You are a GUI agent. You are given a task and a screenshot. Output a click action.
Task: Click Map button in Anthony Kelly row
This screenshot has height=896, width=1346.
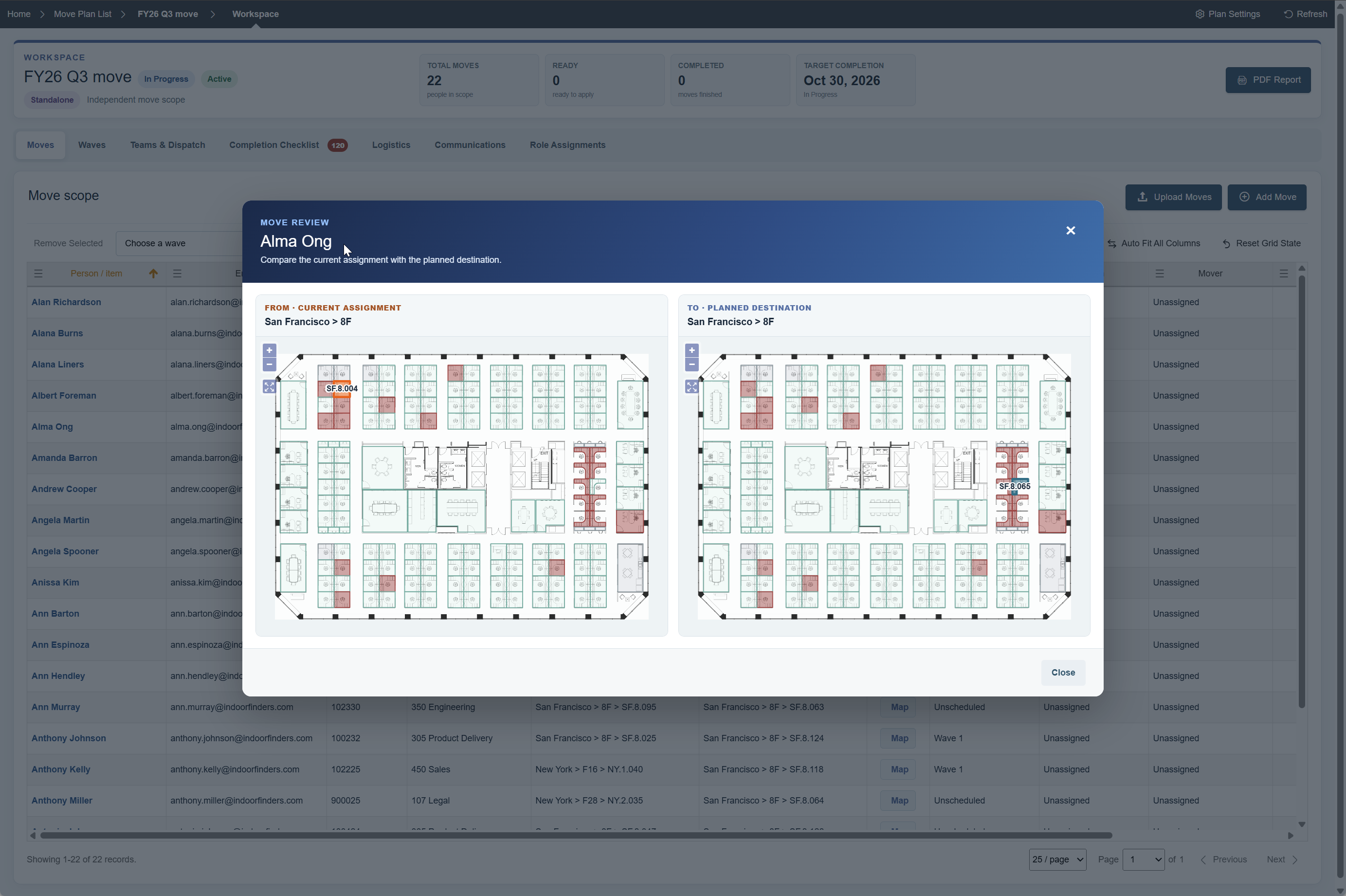click(899, 770)
